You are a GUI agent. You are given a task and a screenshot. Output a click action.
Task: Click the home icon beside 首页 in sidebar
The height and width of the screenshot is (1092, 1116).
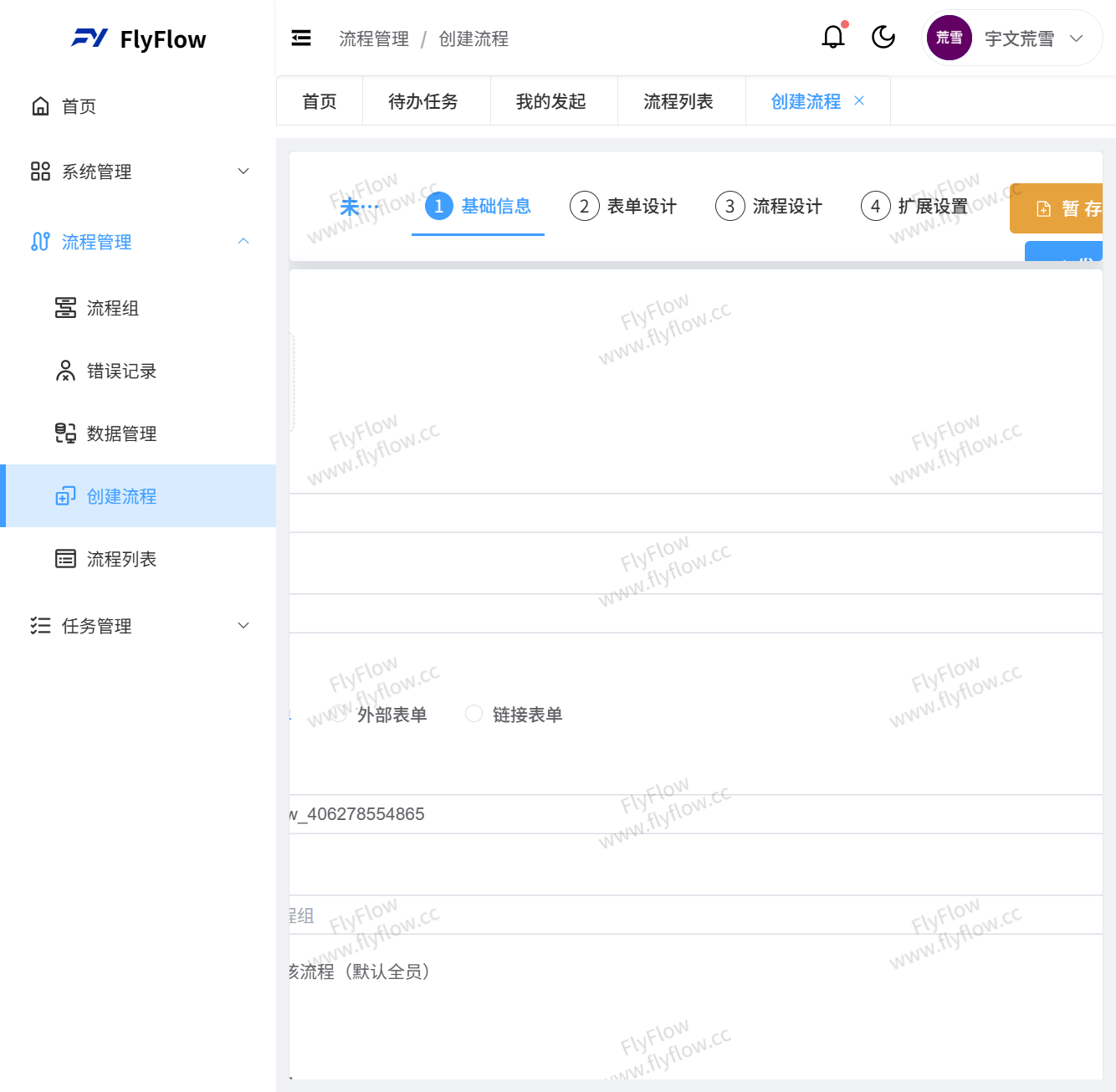[x=40, y=106]
